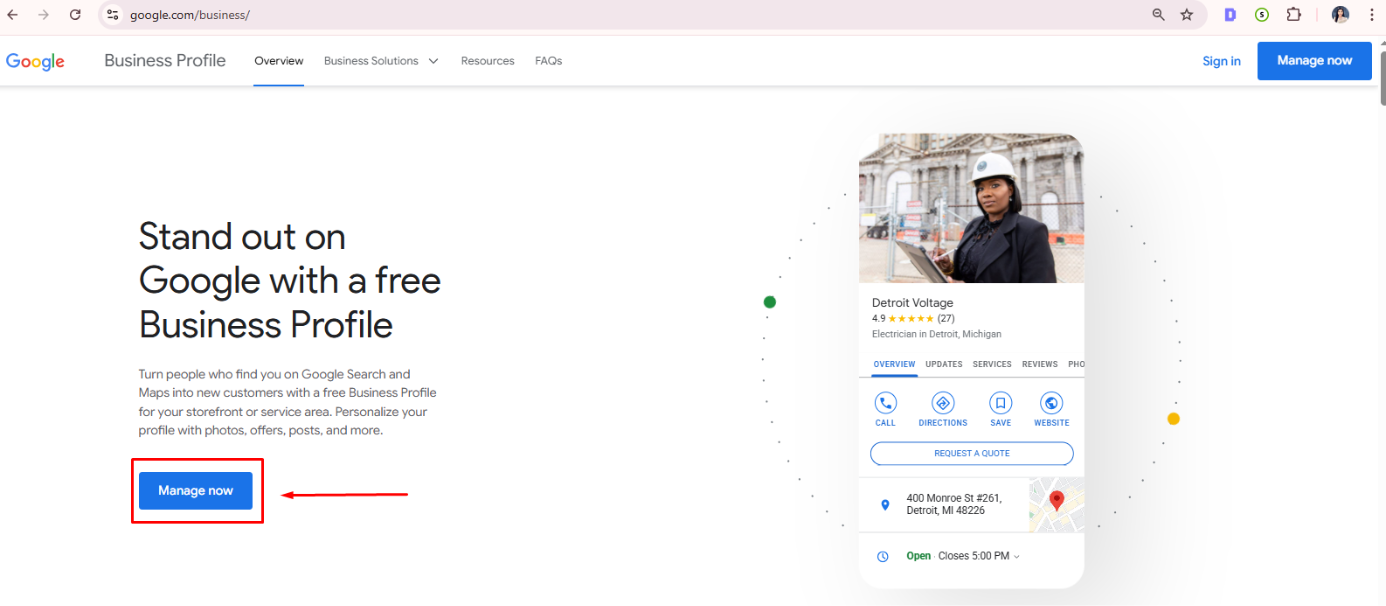Bookmark this page with the star
Screen dimensions: 1386x606
tap(1187, 15)
